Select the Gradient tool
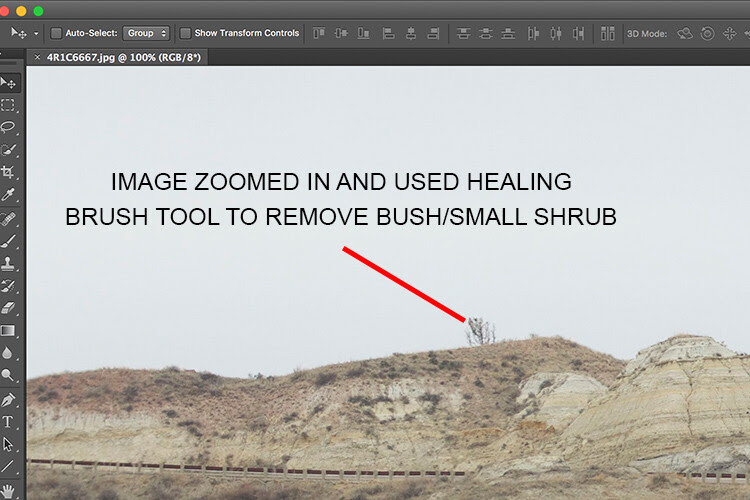The height and width of the screenshot is (500, 750). pyautogui.click(x=8, y=331)
